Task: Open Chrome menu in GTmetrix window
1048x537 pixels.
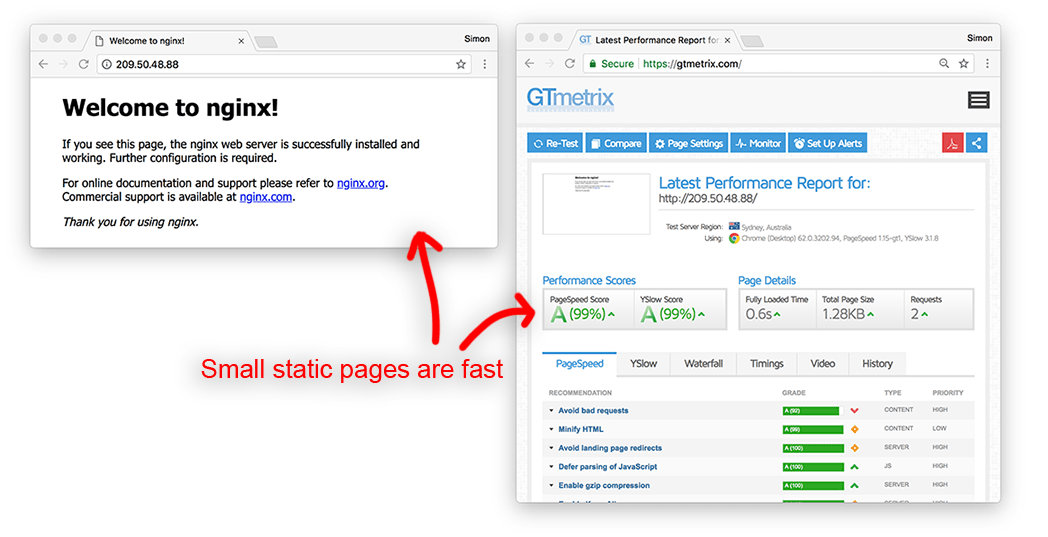Action: click(987, 64)
